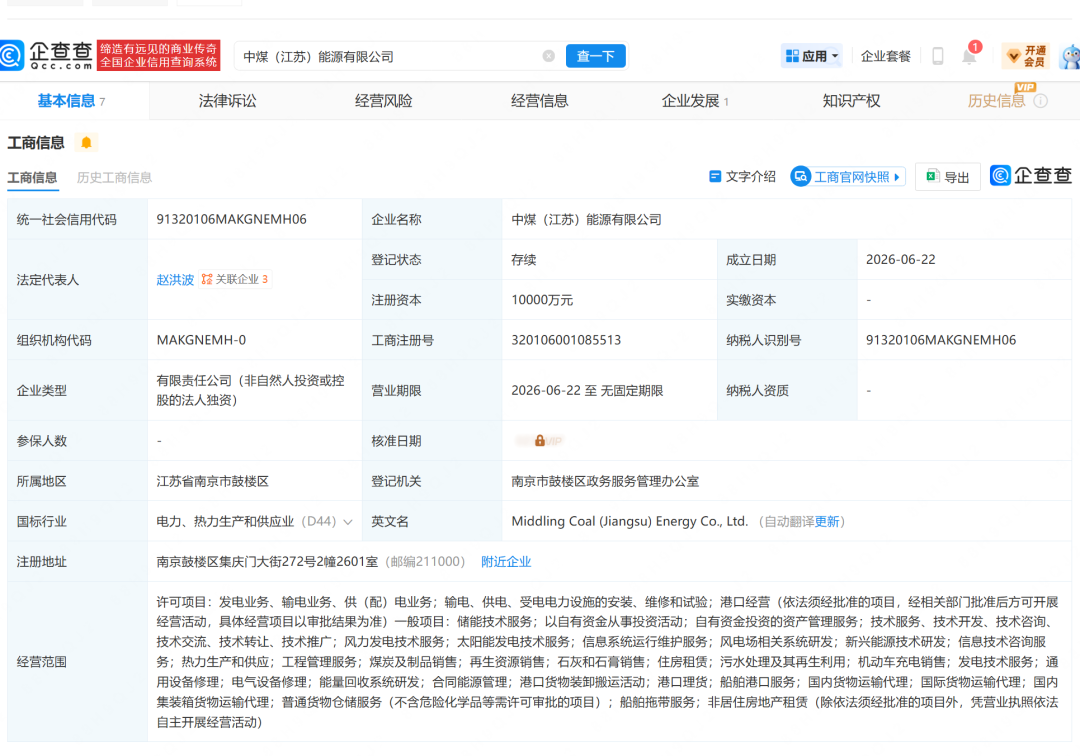Click the 法定代表人 label cell
The width and height of the screenshot is (1080, 756).
[x=77, y=280]
